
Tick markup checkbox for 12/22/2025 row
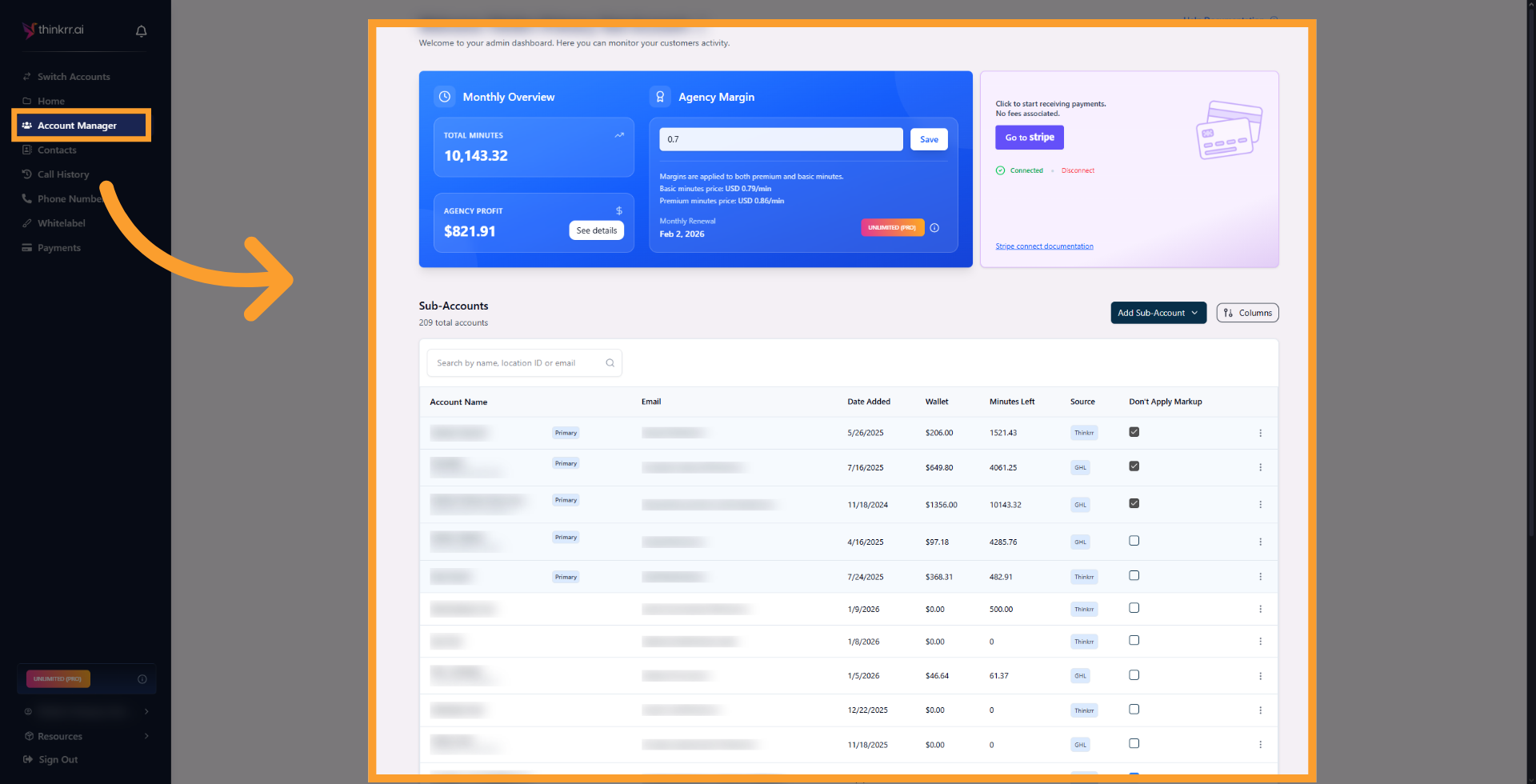1134,709
